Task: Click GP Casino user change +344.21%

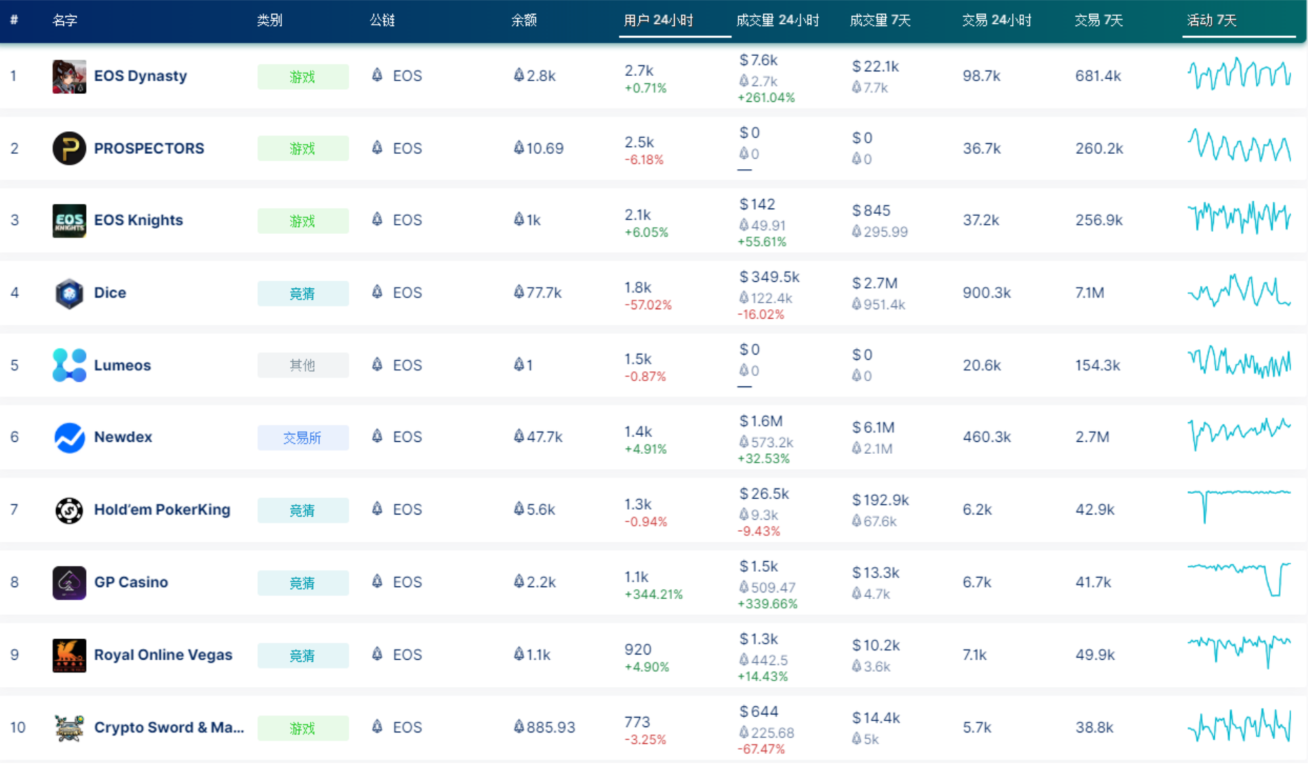Action: (654, 594)
